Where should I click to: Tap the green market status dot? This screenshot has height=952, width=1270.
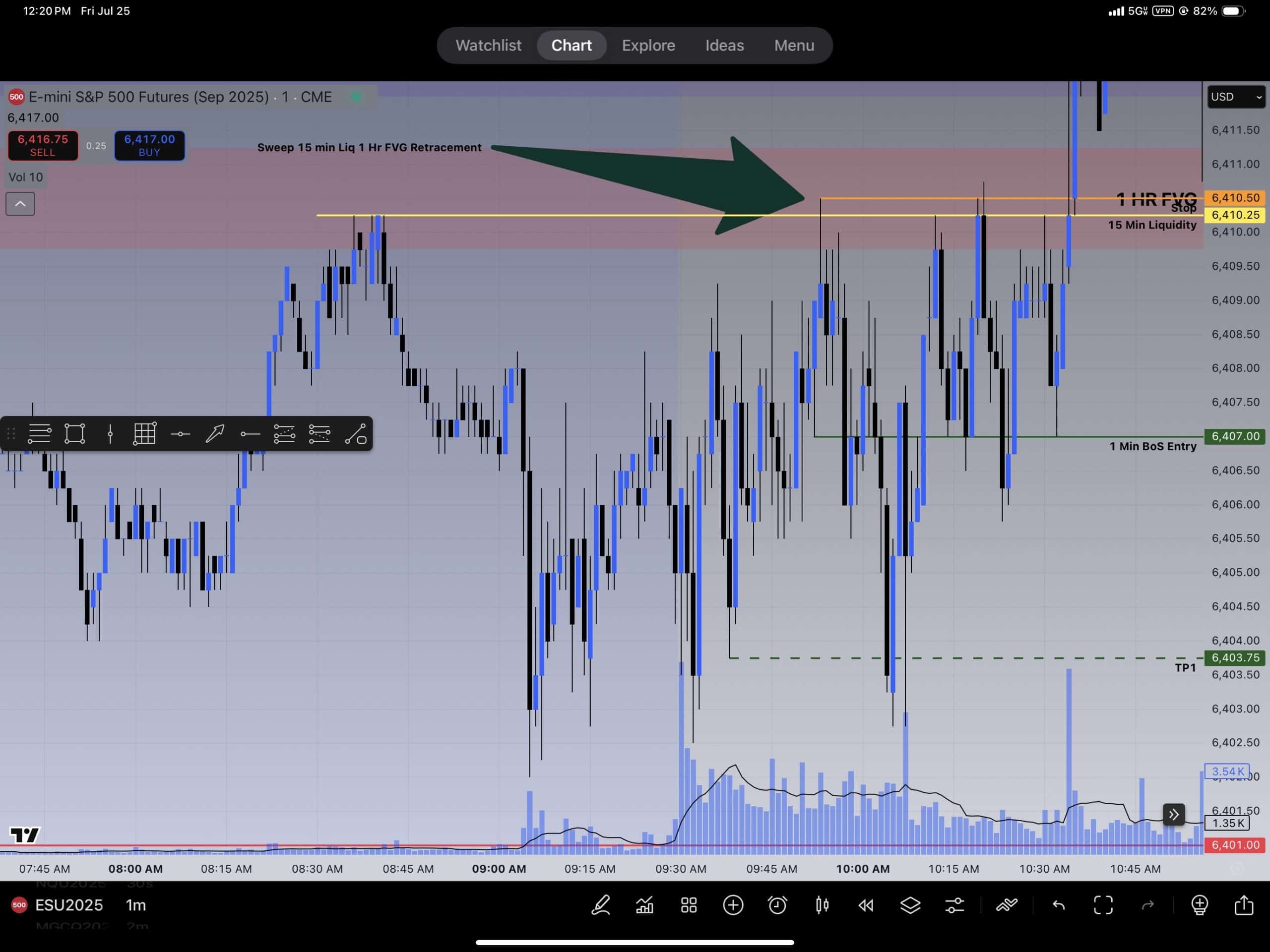pyautogui.click(x=356, y=97)
